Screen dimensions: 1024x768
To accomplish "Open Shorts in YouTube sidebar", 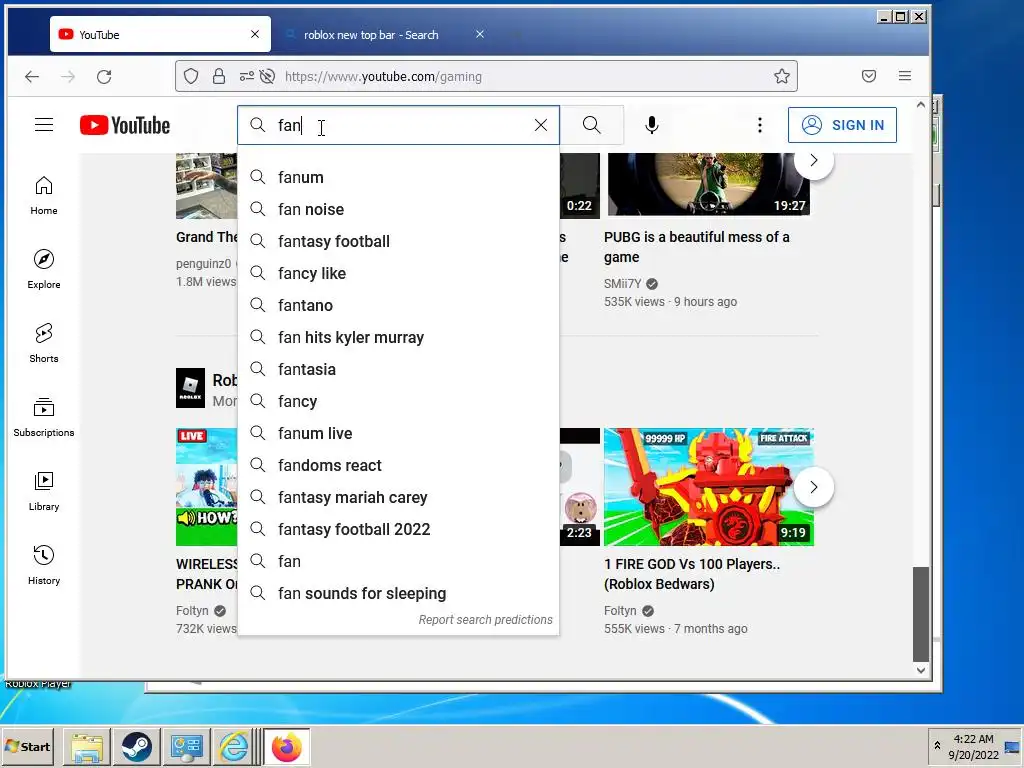I will [44, 343].
